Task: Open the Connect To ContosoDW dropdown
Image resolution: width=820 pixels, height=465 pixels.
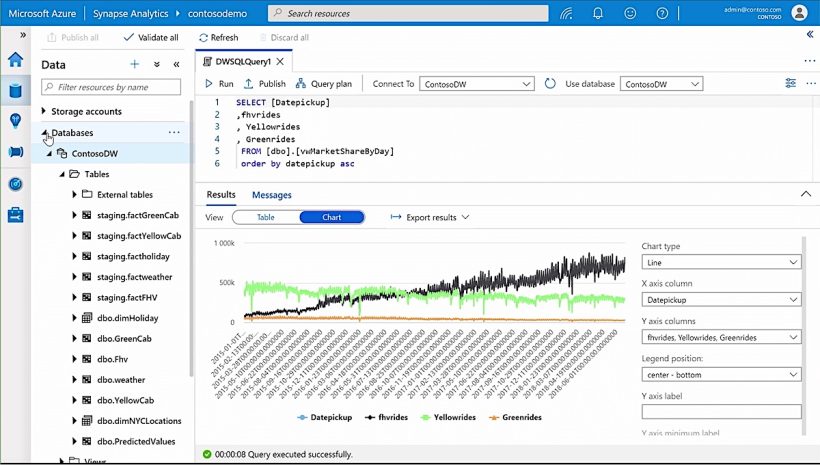Action: click(x=478, y=85)
